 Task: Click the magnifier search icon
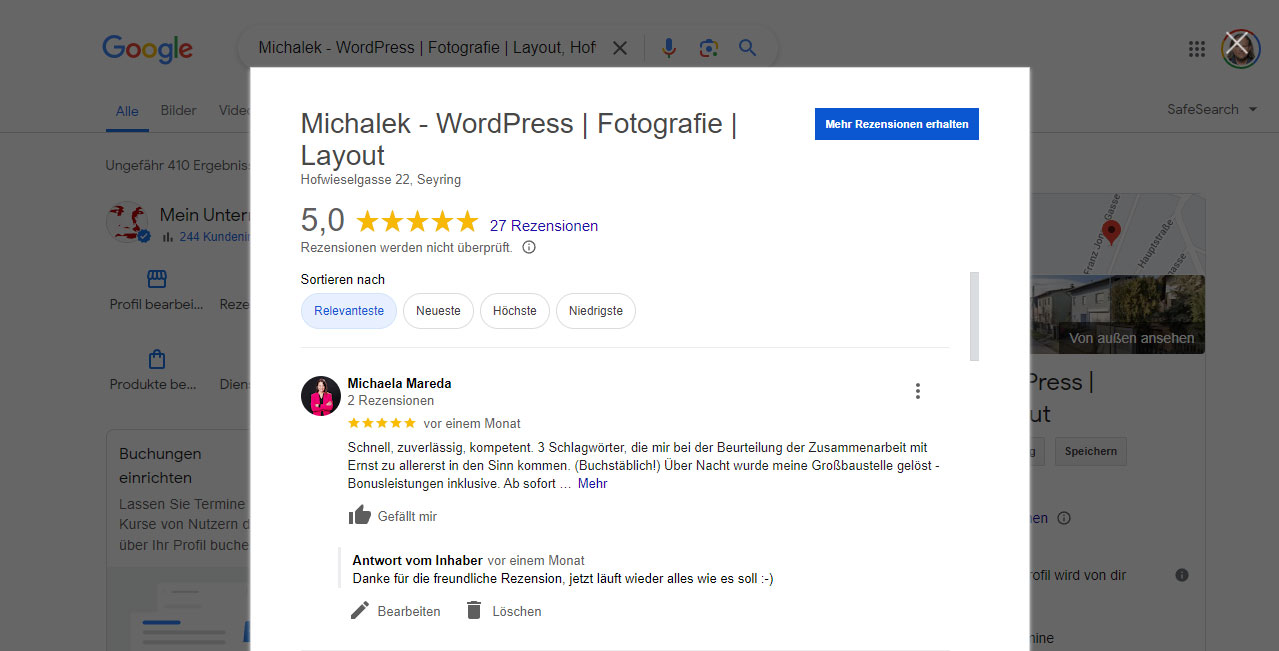tap(747, 48)
